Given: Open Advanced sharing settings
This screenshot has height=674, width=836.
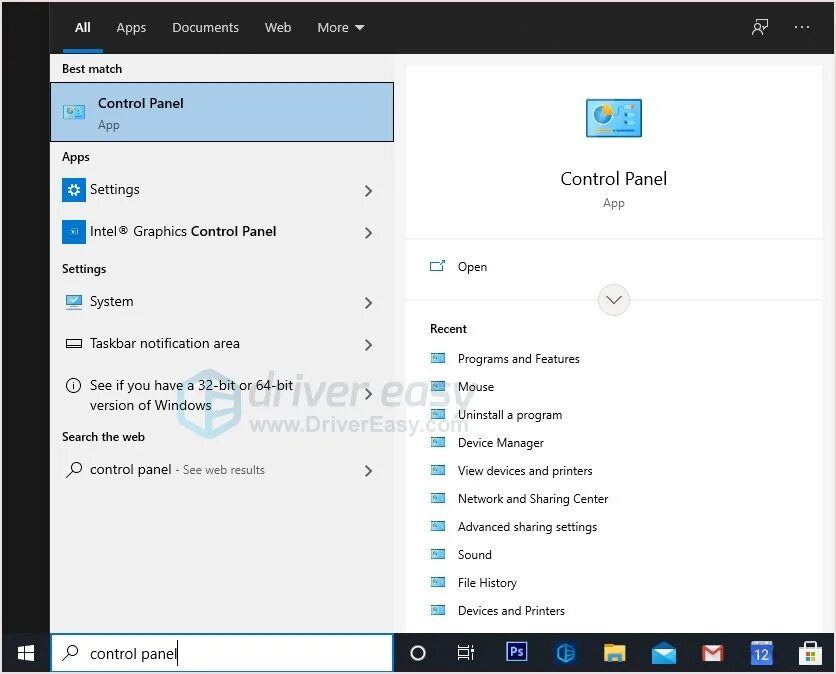Looking at the screenshot, I should [x=527, y=527].
